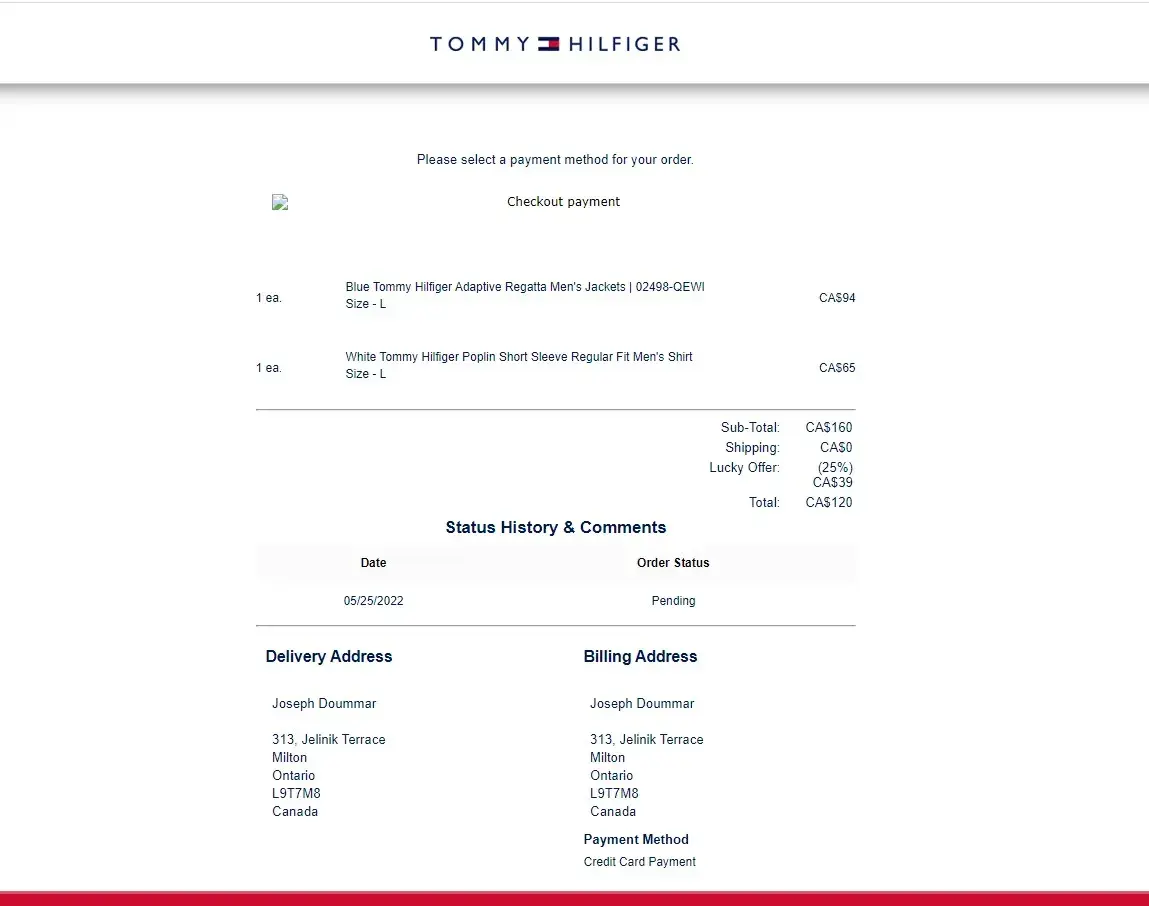Click the CA$120 total value
Screen dimensions: 1149x906
829,502
